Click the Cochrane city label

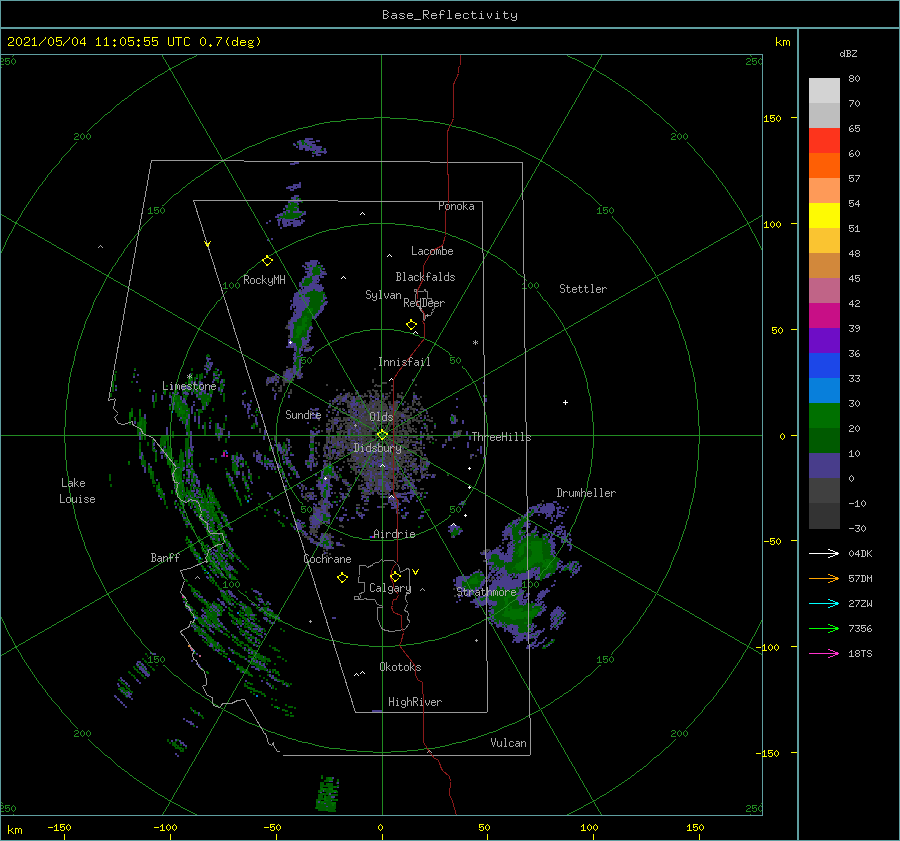pyautogui.click(x=327, y=559)
